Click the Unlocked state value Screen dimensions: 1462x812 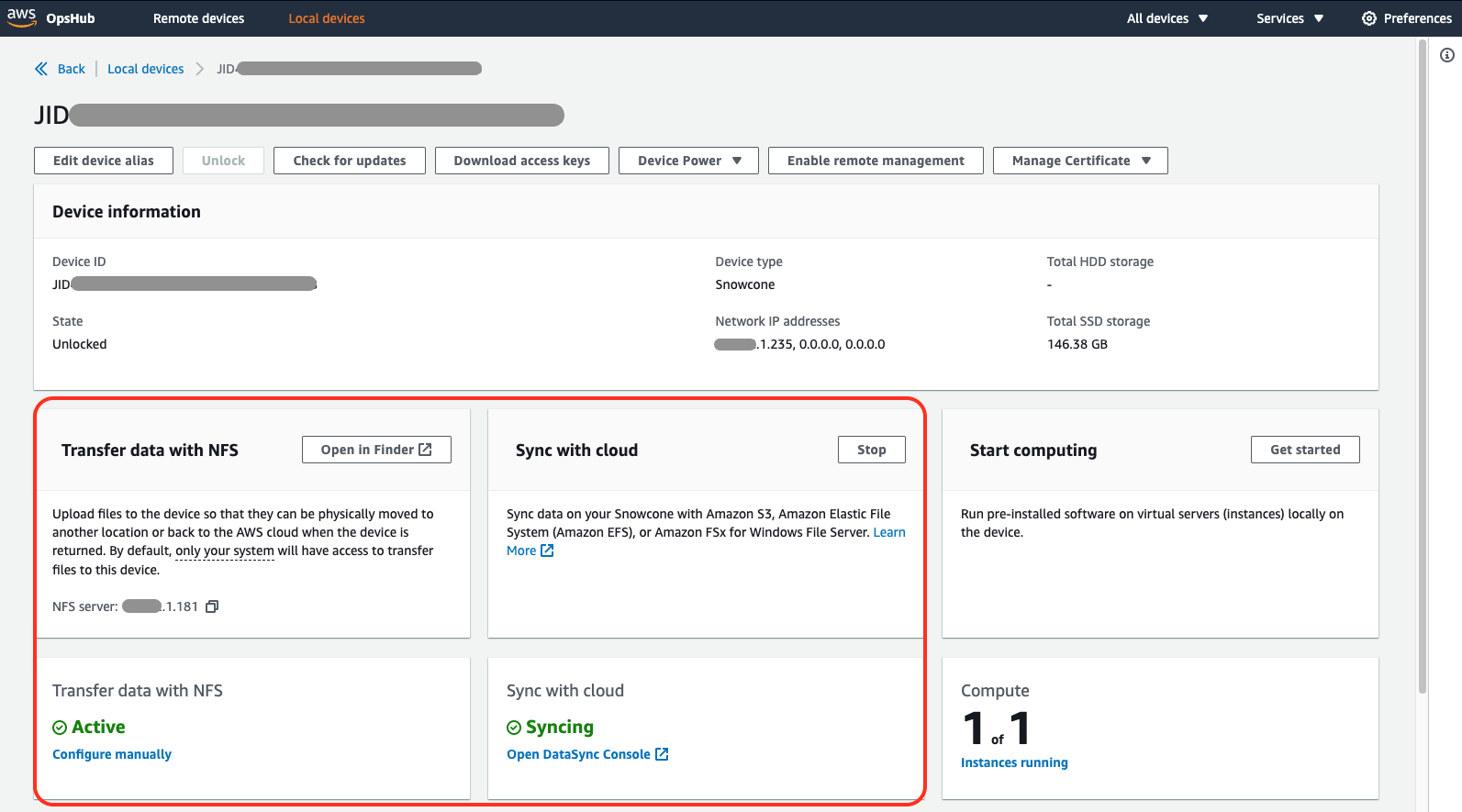80,344
